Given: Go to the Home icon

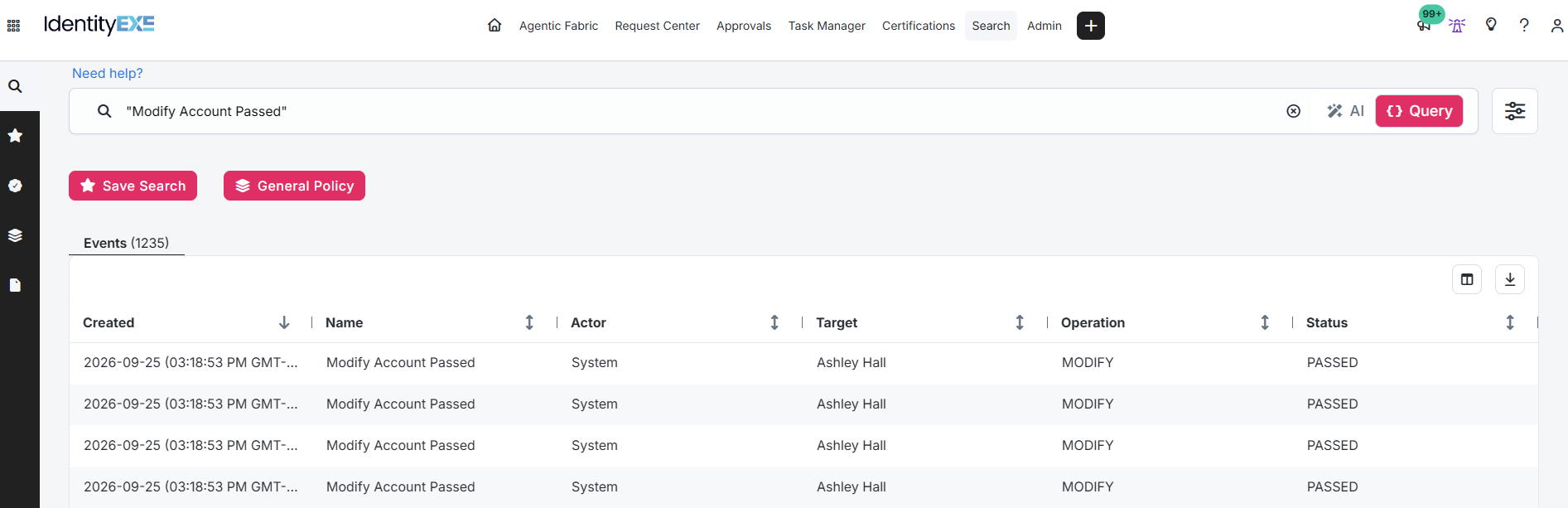Looking at the screenshot, I should click(495, 25).
